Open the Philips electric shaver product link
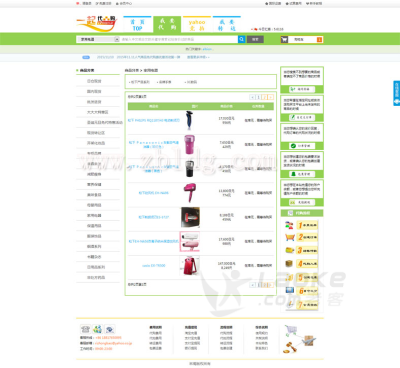The image size is (400, 368). [x=154, y=120]
